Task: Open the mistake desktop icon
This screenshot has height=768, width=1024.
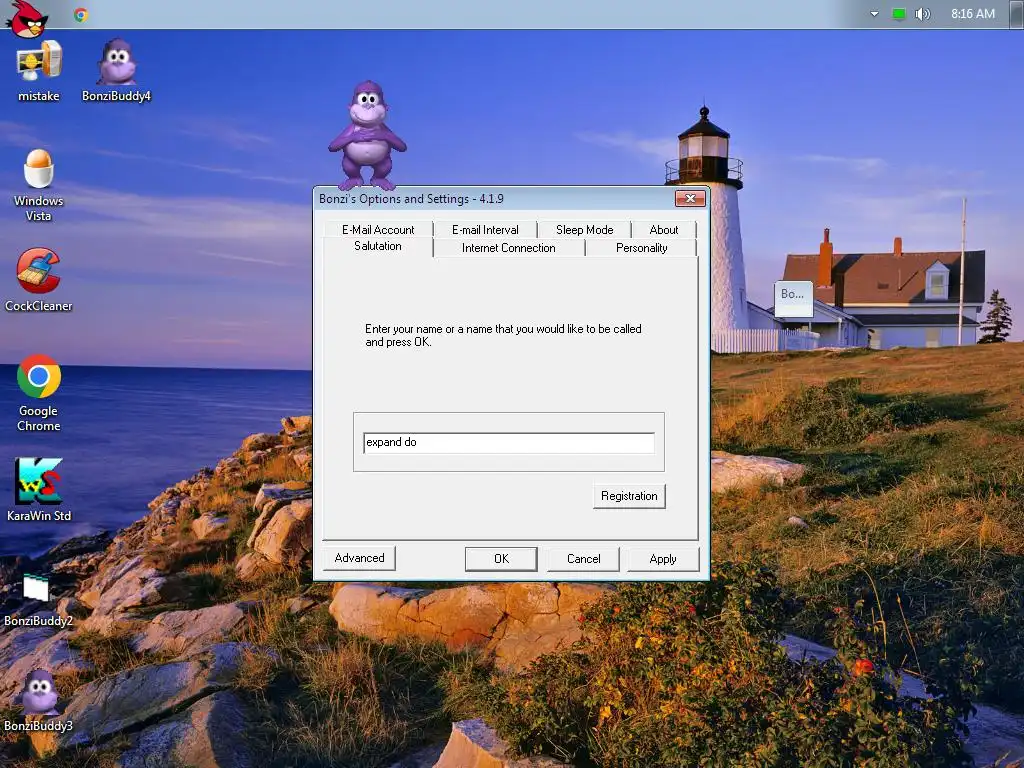Action: pyautogui.click(x=39, y=72)
